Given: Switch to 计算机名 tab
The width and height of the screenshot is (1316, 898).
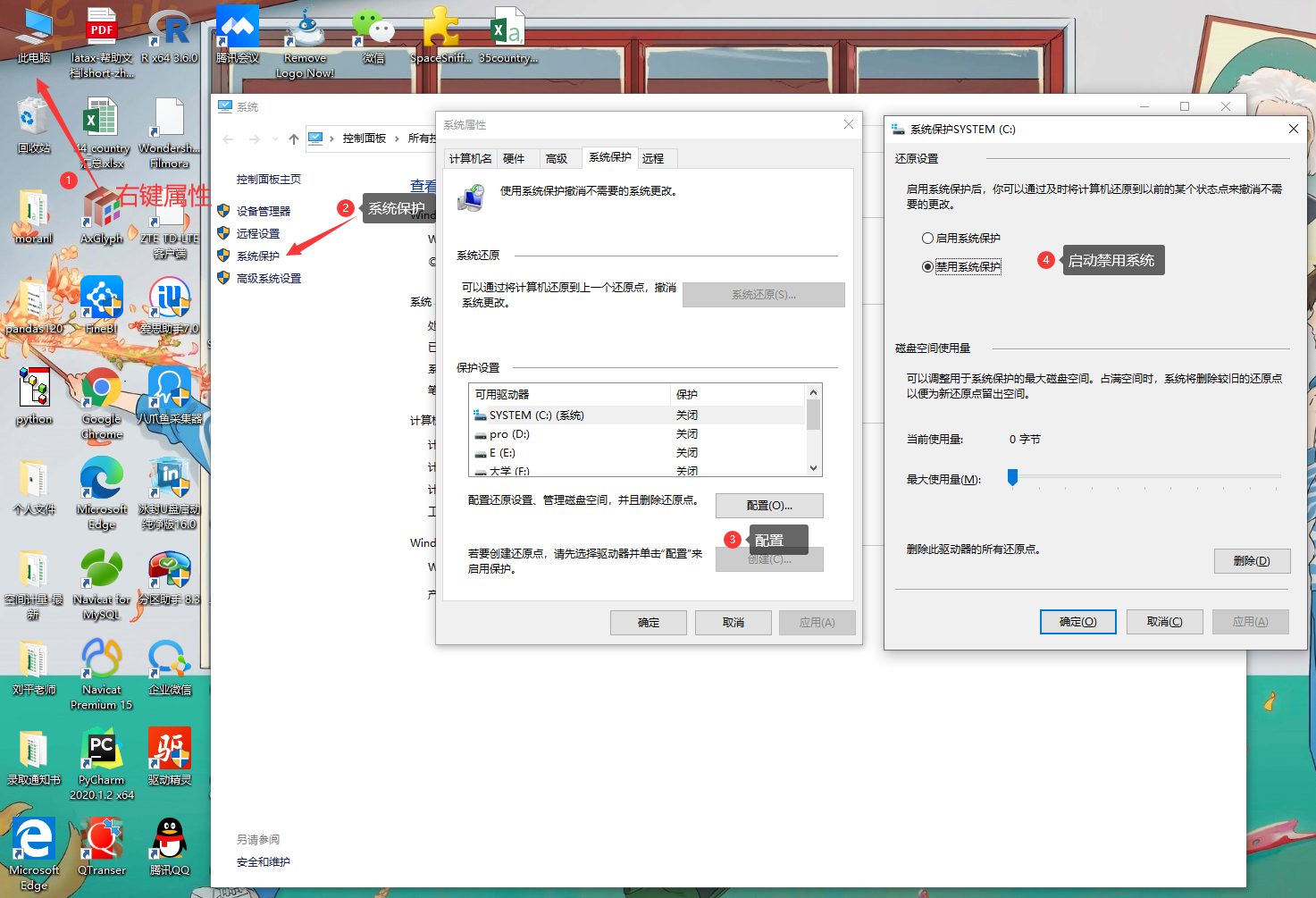Looking at the screenshot, I should tap(471, 158).
